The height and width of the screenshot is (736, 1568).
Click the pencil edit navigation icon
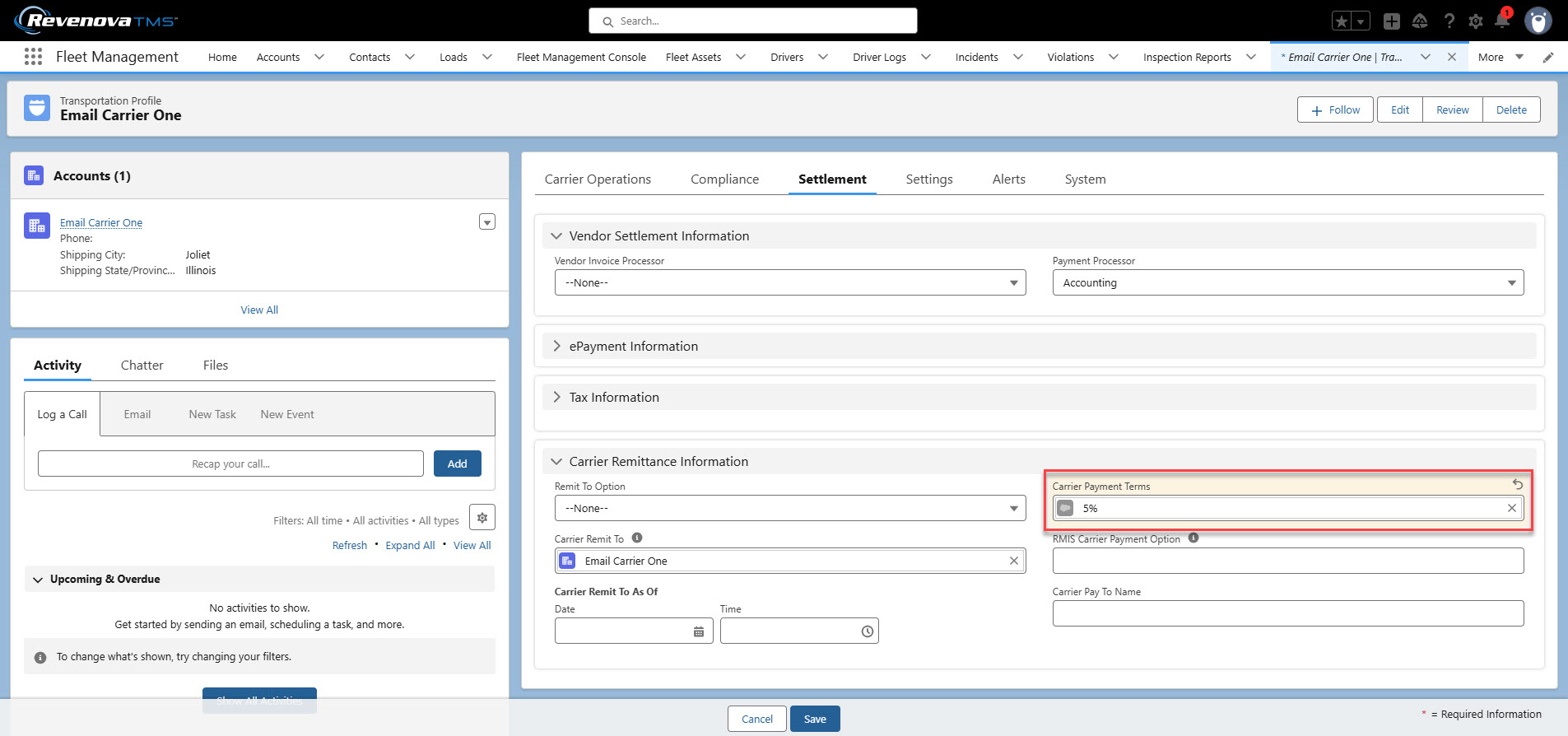pos(1548,58)
